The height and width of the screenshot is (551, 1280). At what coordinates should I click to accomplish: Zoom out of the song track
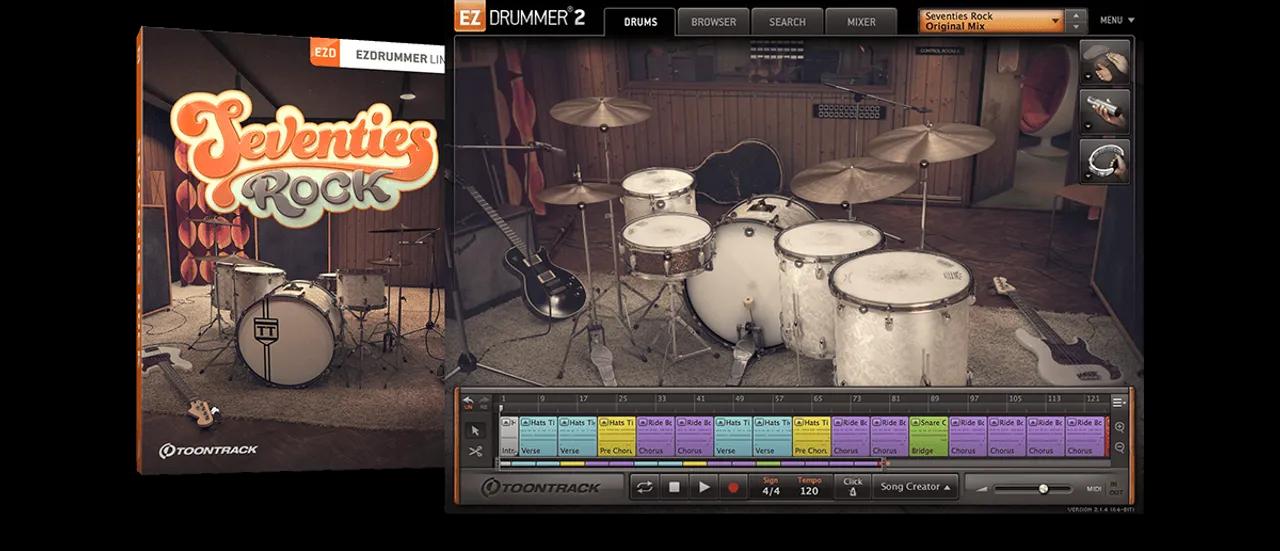1119,447
